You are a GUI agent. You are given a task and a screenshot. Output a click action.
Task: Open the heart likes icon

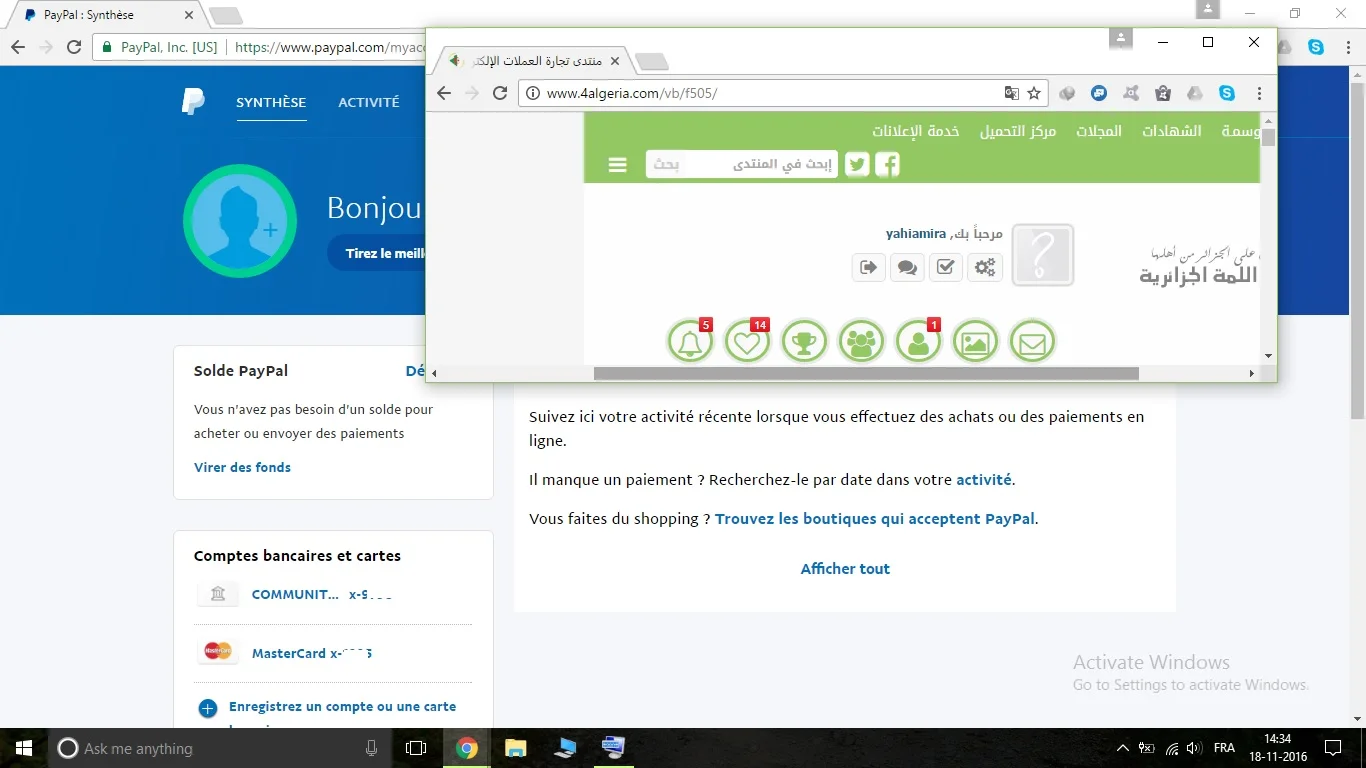[747, 342]
